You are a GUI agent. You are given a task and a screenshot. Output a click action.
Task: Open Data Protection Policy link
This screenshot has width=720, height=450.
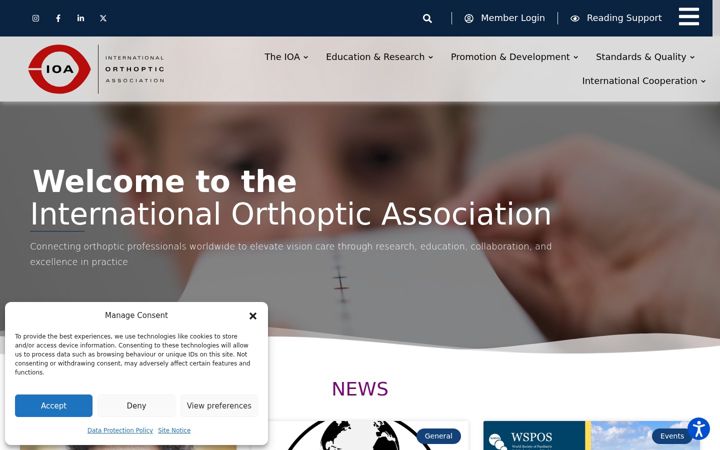120,430
